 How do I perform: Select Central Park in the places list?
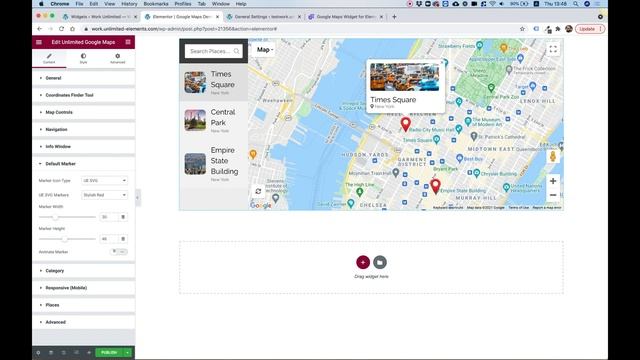tap(213, 120)
